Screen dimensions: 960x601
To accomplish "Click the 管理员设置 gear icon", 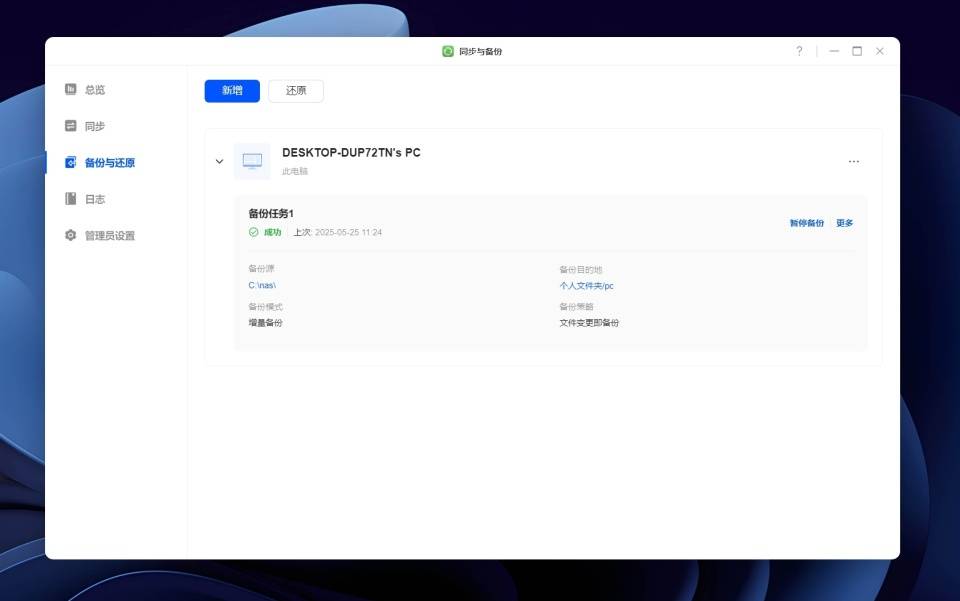I will click(70, 236).
